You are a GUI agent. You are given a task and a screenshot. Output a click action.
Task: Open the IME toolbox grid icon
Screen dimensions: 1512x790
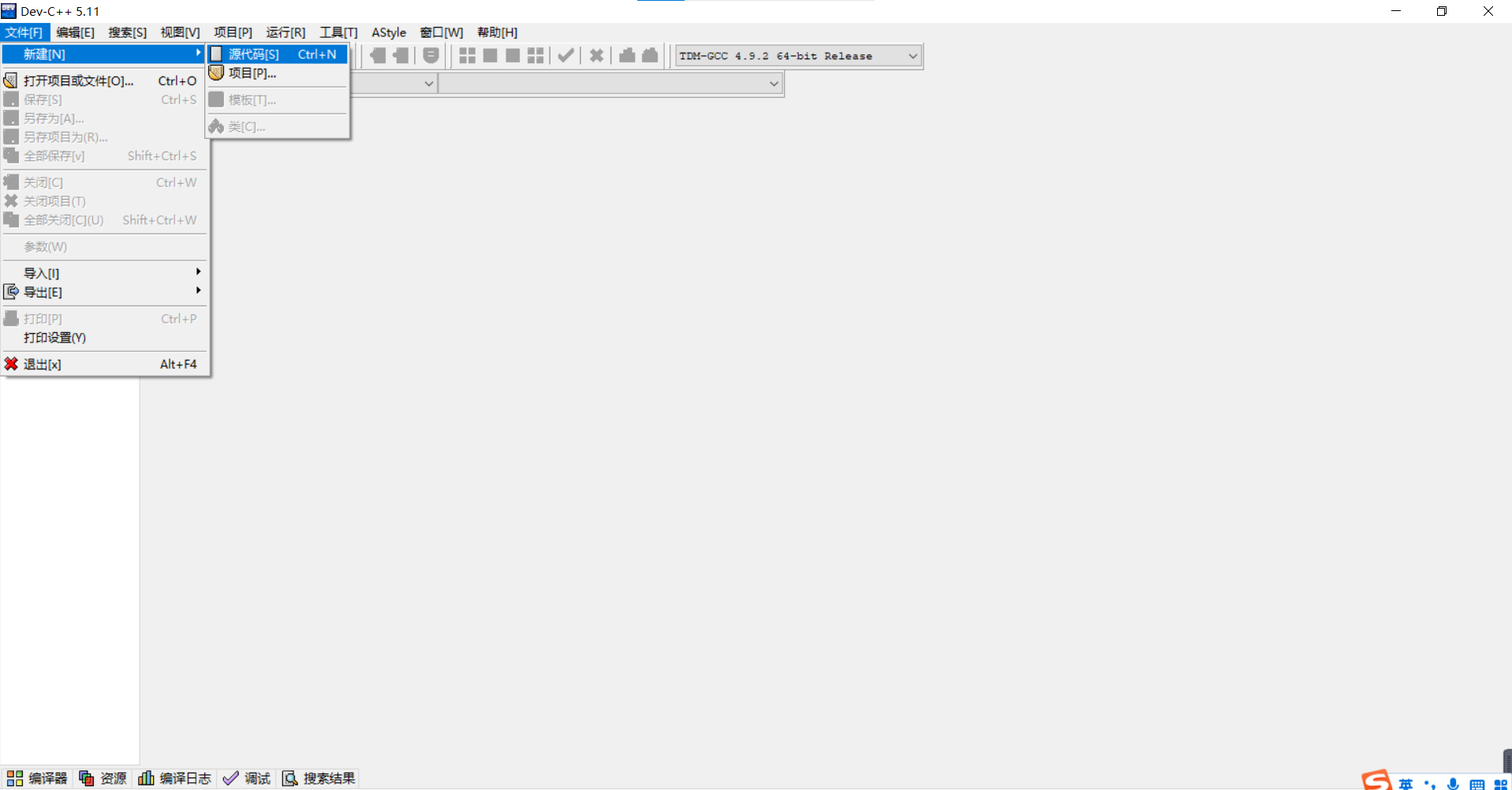point(1500,784)
